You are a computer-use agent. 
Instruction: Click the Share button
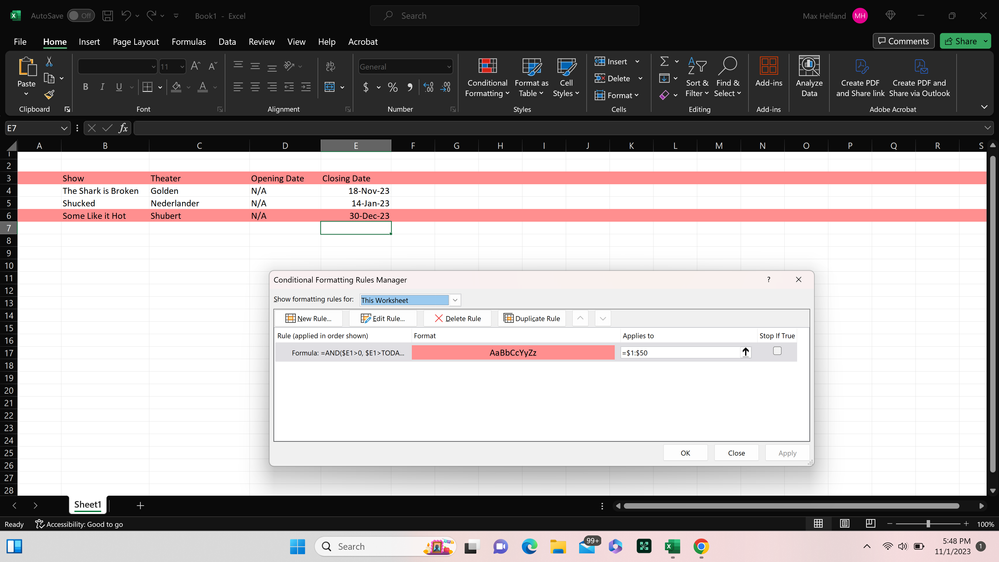tap(961, 41)
